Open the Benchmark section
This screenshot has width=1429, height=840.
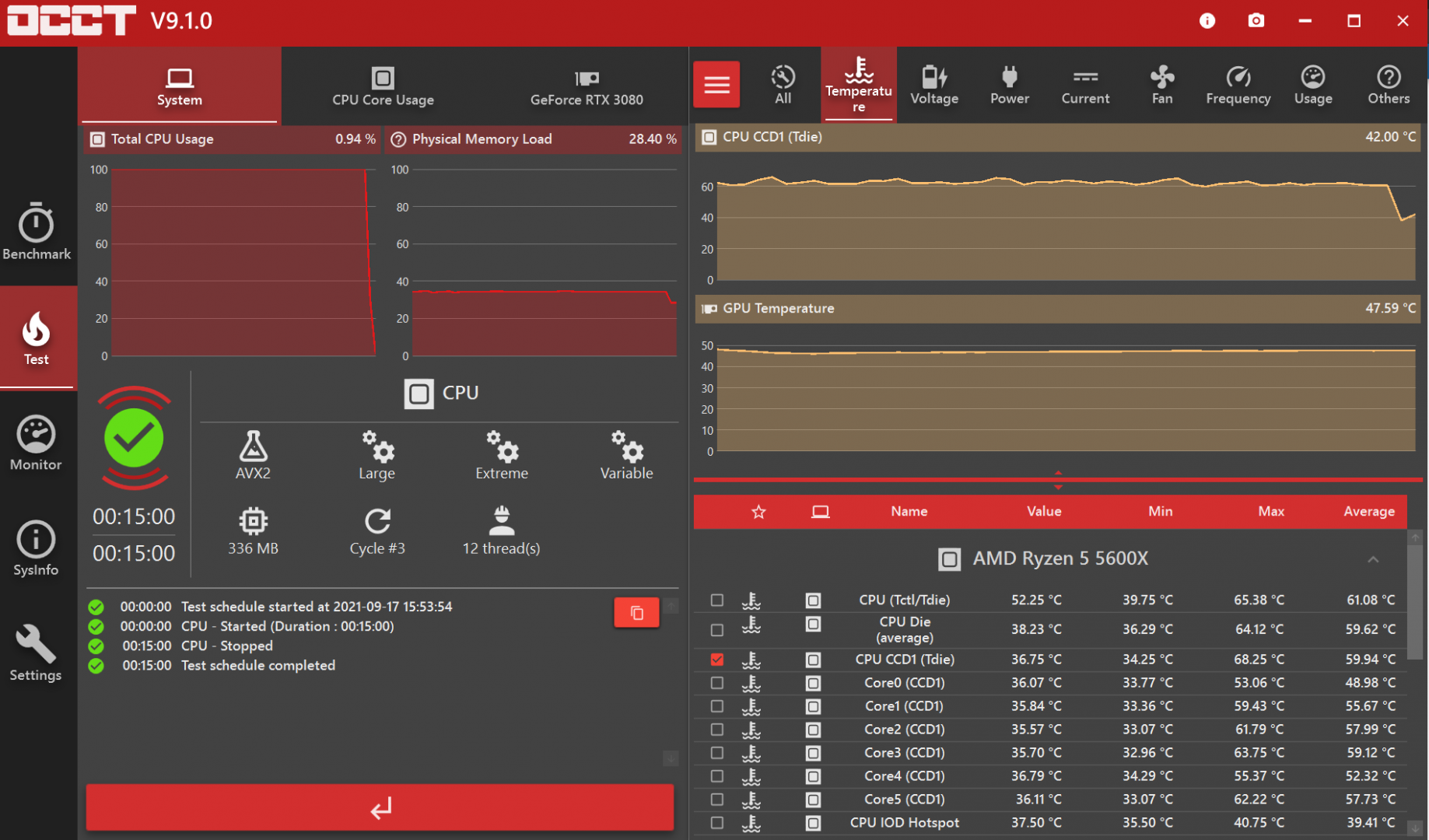pyautogui.click(x=37, y=231)
